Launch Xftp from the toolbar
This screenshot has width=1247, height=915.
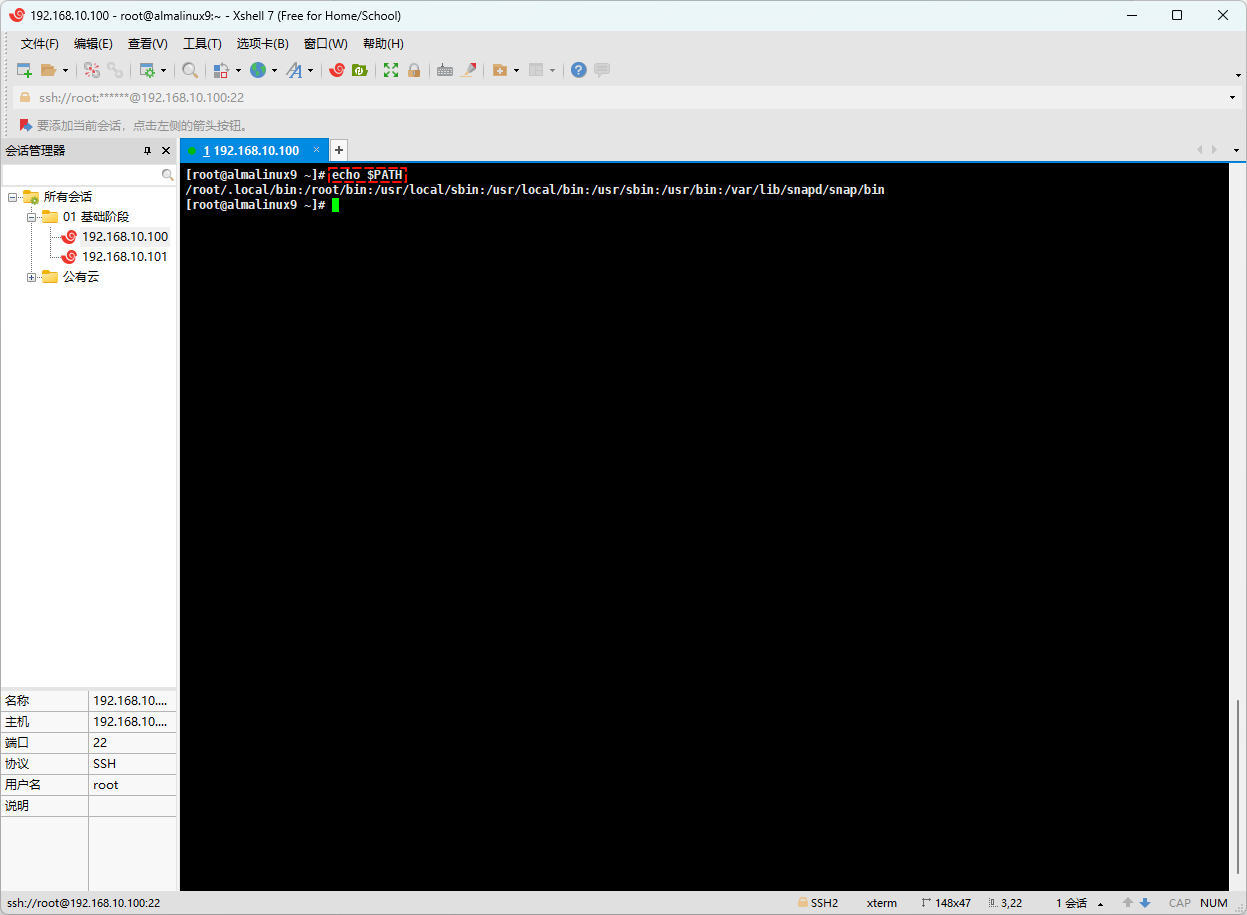359,70
